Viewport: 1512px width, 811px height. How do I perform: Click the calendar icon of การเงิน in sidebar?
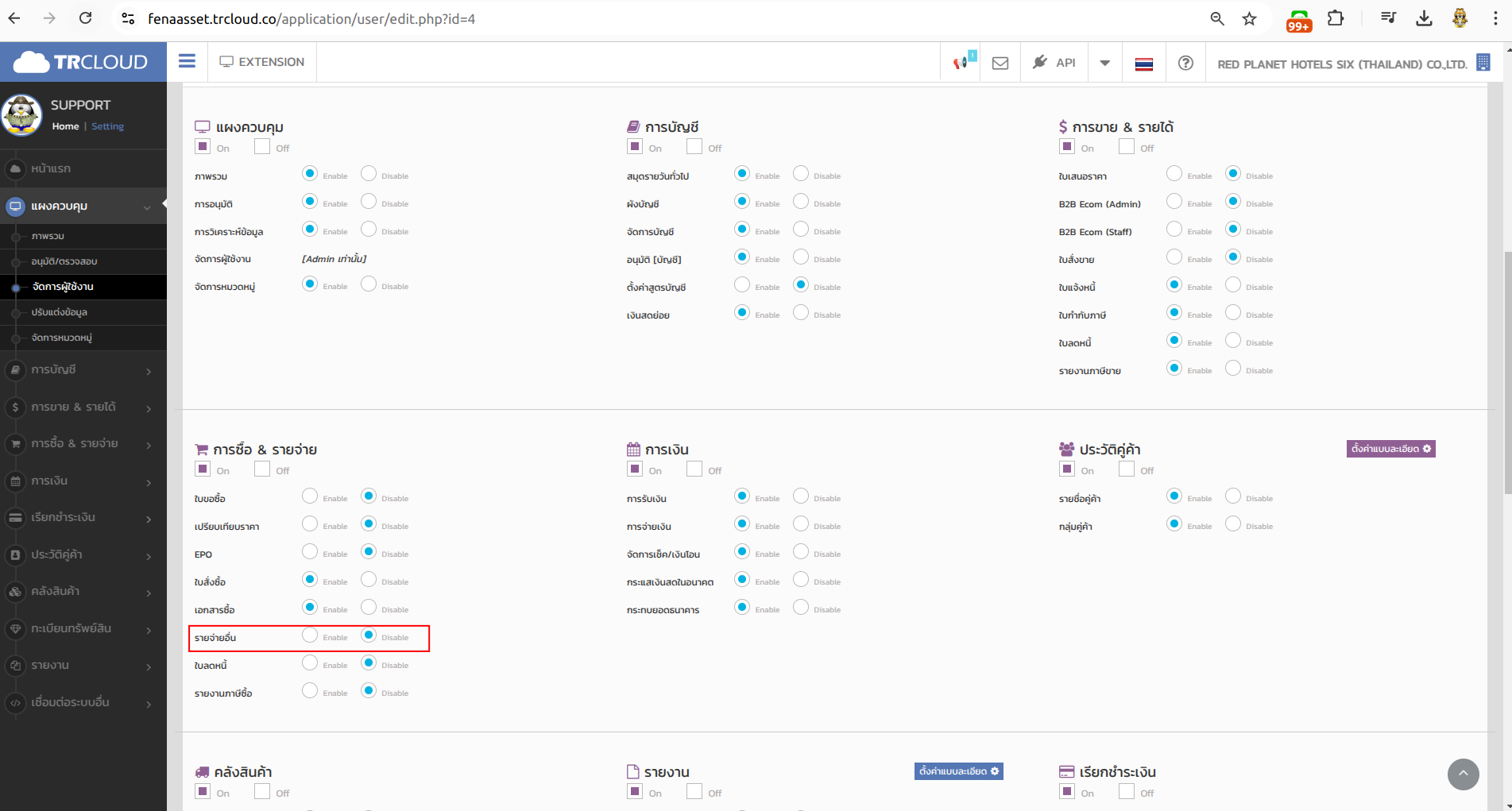(15, 481)
